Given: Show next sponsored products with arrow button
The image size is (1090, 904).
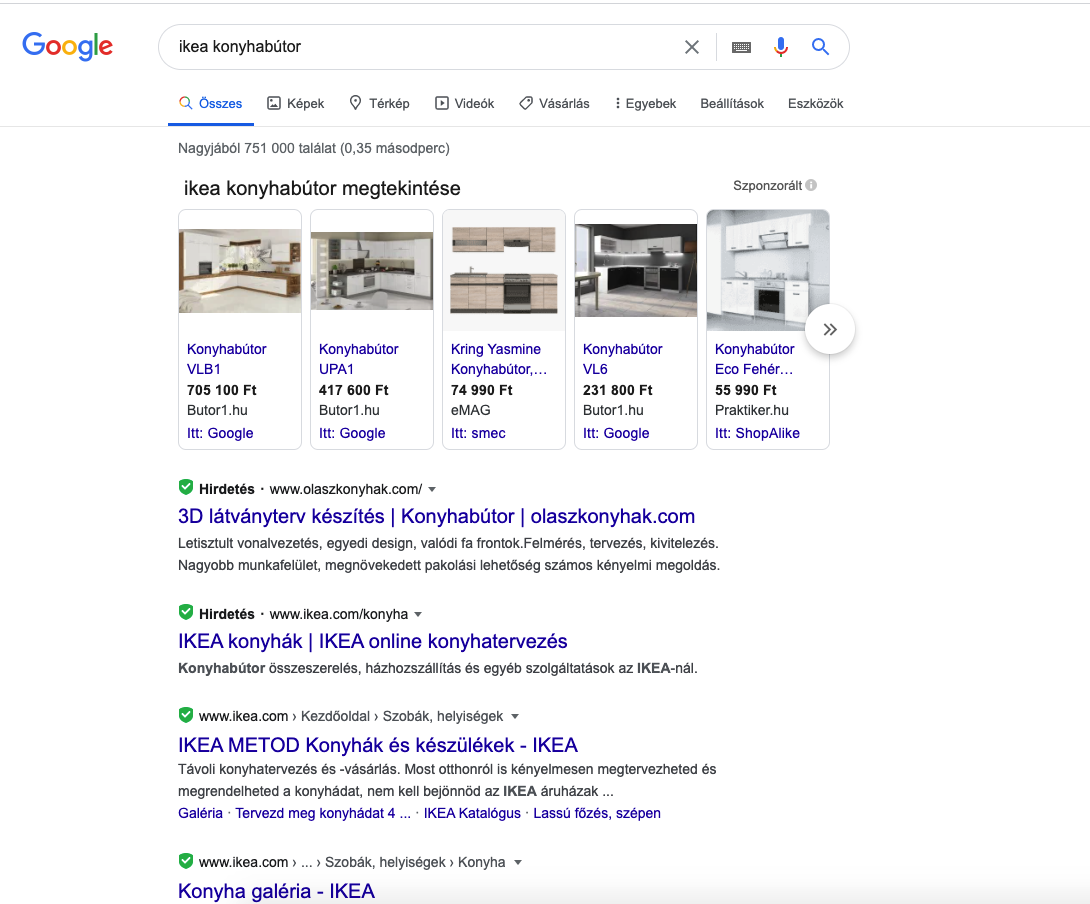Looking at the screenshot, I should pyautogui.click(x=829, y=329).
